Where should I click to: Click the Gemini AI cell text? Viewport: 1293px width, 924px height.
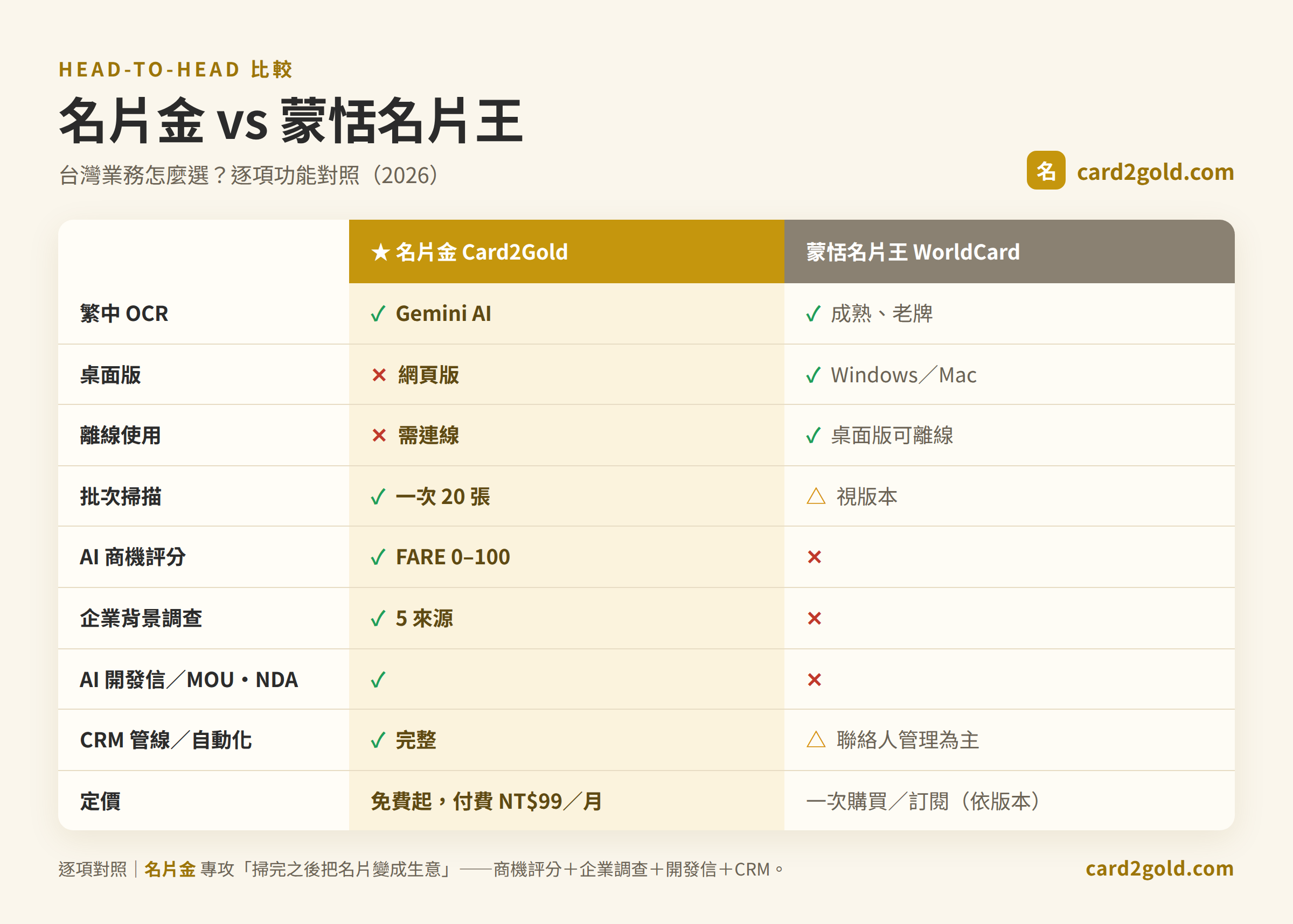tap(443, 313)
